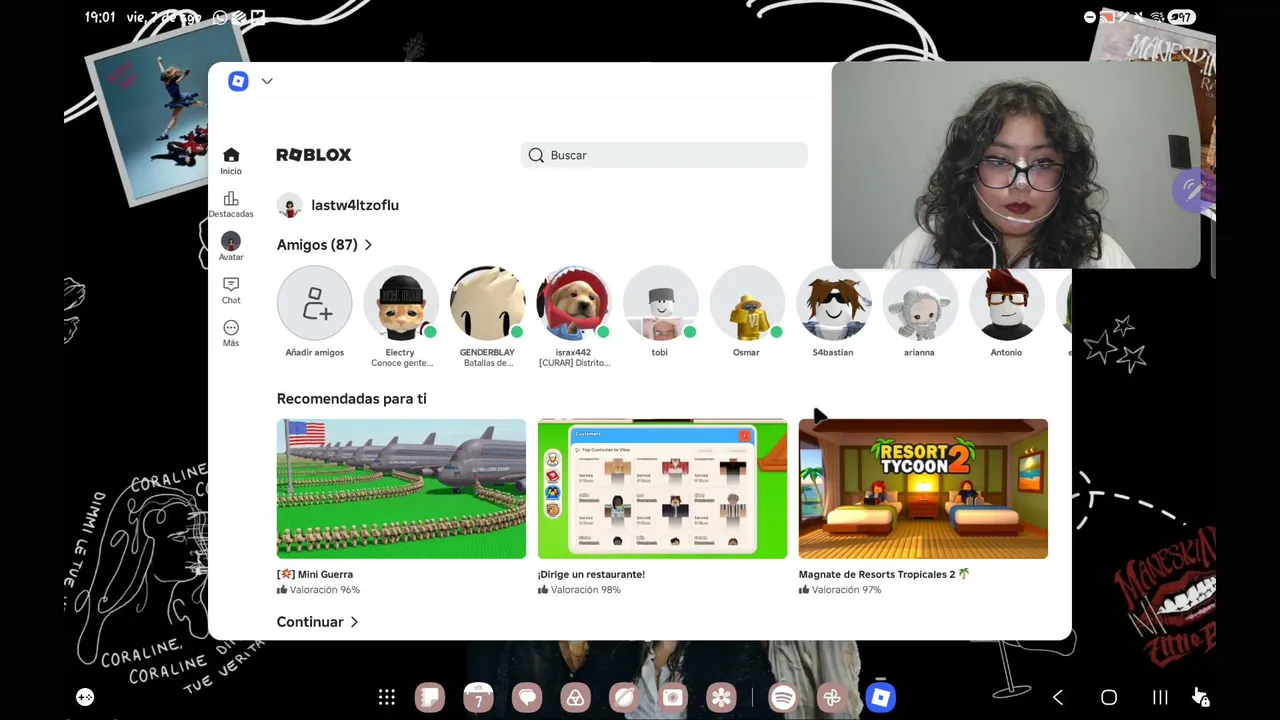Open Chat from the sidebar
The width and height of the screenshot is (1280, 720).
tap(231, 290)
